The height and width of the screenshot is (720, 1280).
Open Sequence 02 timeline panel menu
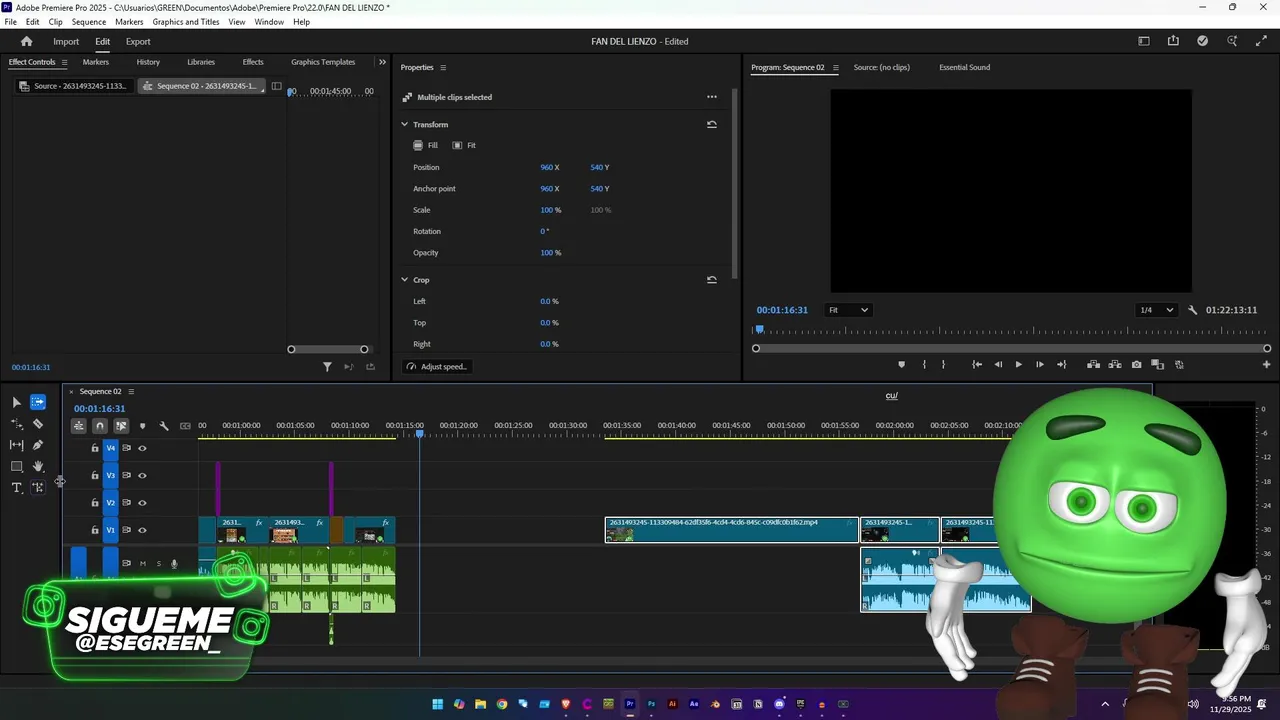(131, 392)
